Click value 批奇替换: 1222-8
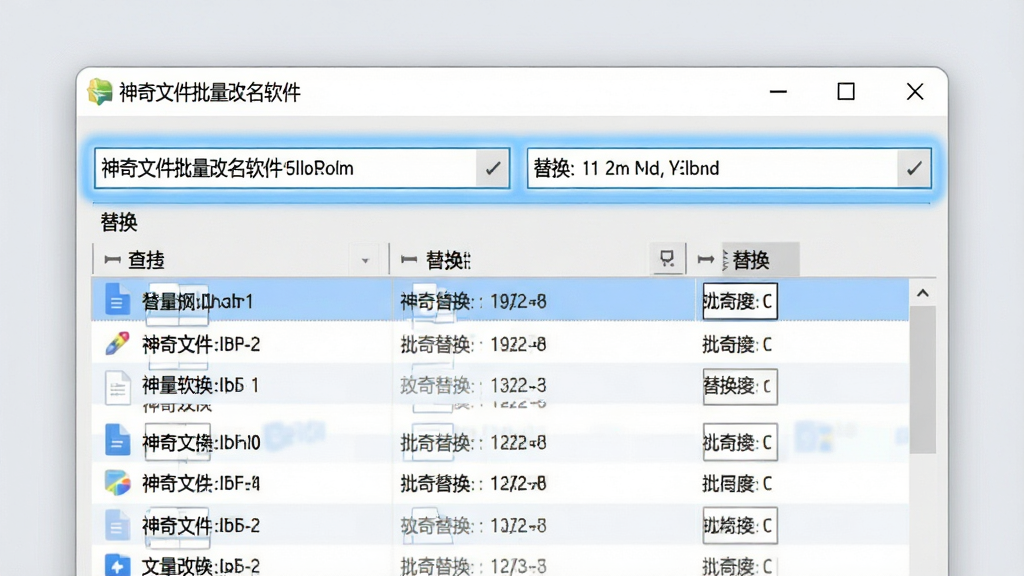This screenshot has width=1024, height=576. [x=473, y=443]
